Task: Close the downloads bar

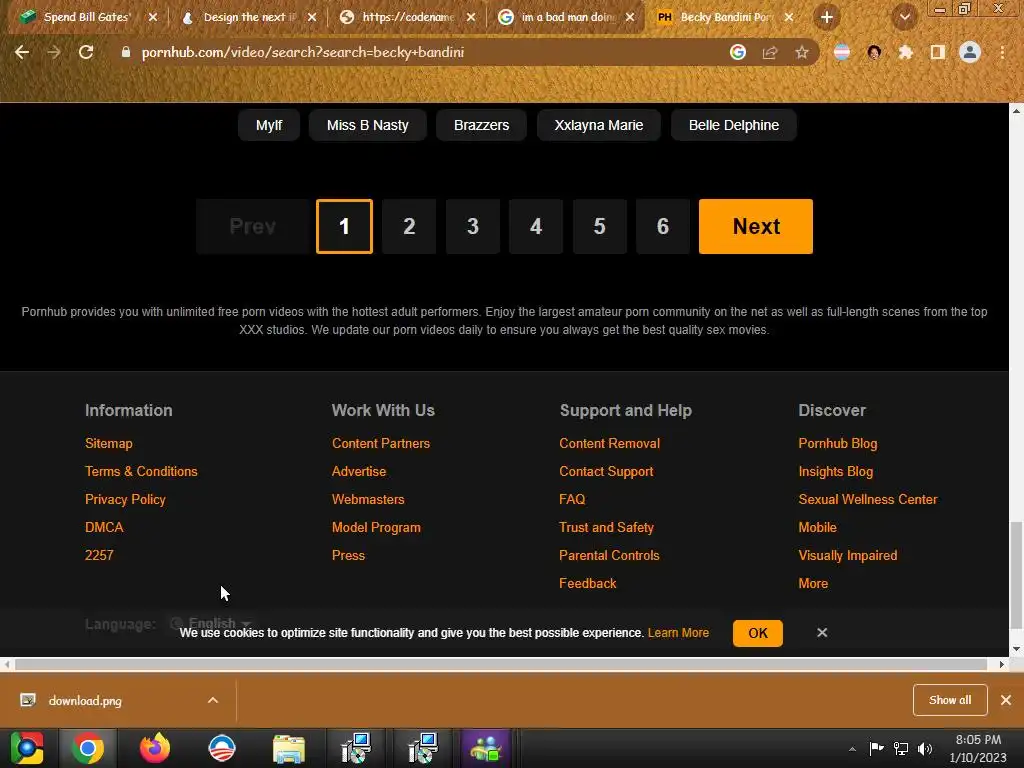Action: pyautogui.click(x=1006, y=700)
